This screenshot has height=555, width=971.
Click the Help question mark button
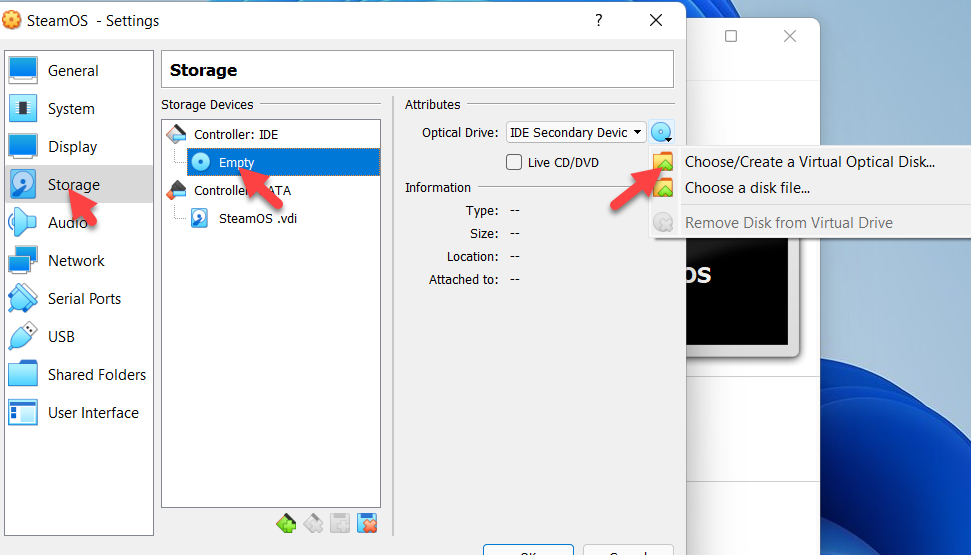click(x=599, y=20)
